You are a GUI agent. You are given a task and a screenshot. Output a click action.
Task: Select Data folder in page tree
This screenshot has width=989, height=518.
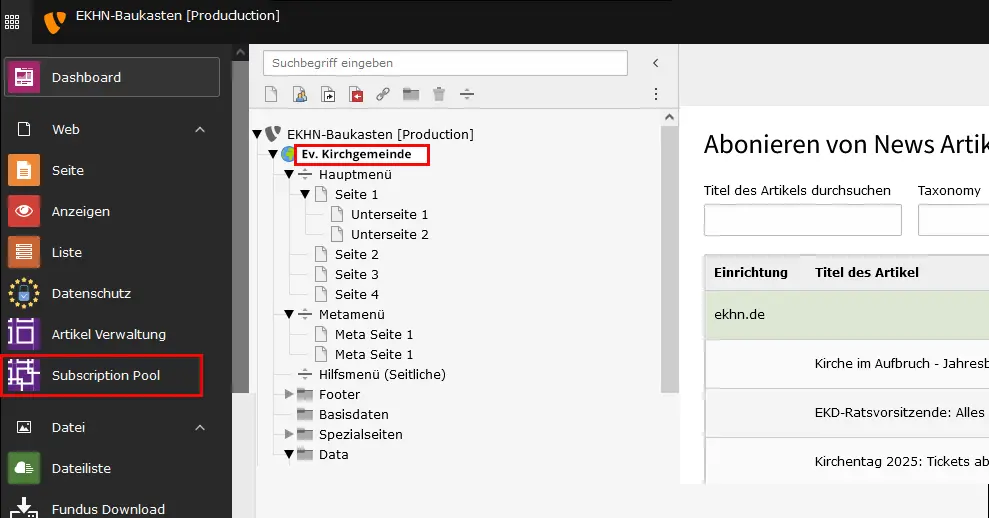tap(333, 454)
